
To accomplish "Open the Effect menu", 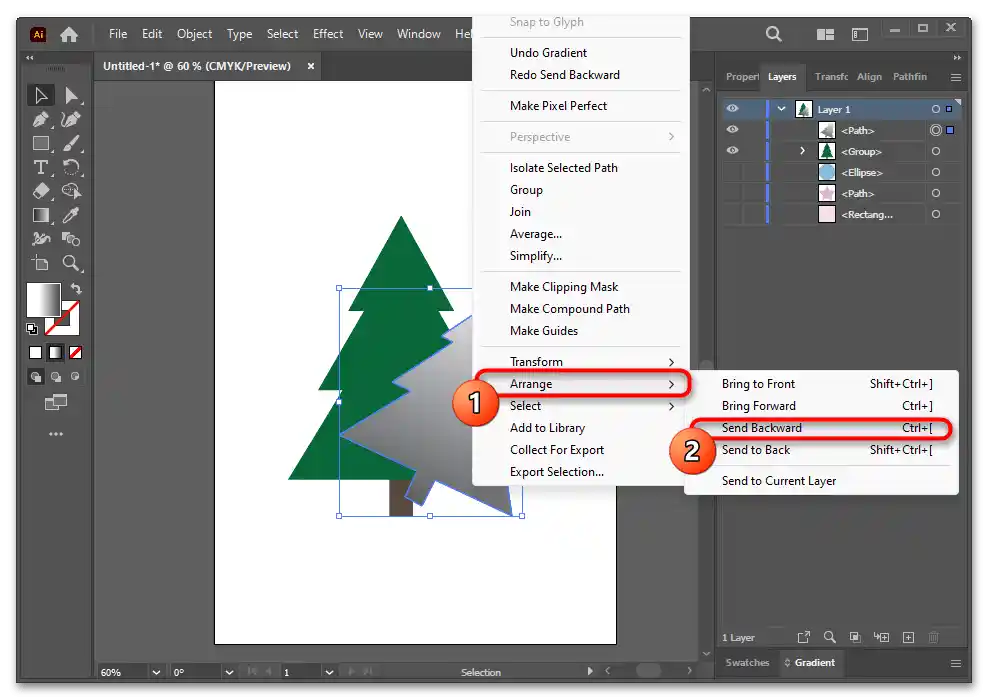I will [x=328, y=34].
